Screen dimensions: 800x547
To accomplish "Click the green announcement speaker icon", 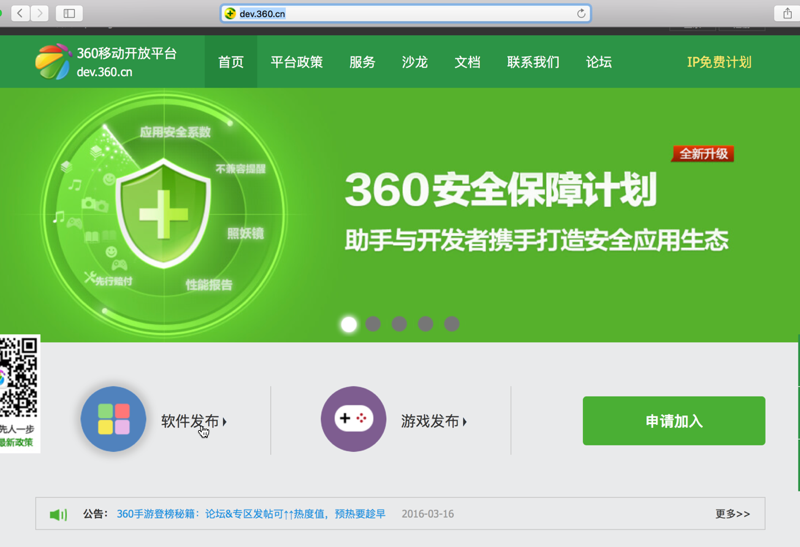I will (x=58, y=514).
